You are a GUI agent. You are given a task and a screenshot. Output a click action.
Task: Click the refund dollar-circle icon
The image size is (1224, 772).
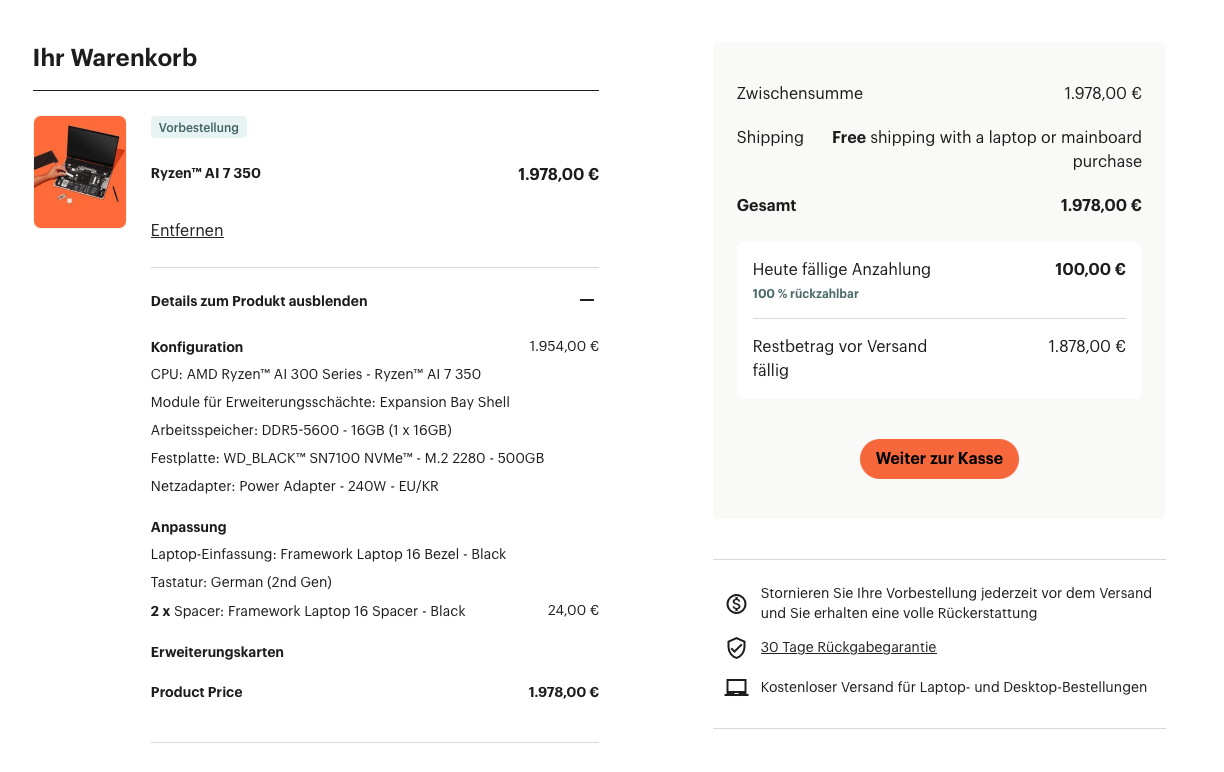coord(736,603)
